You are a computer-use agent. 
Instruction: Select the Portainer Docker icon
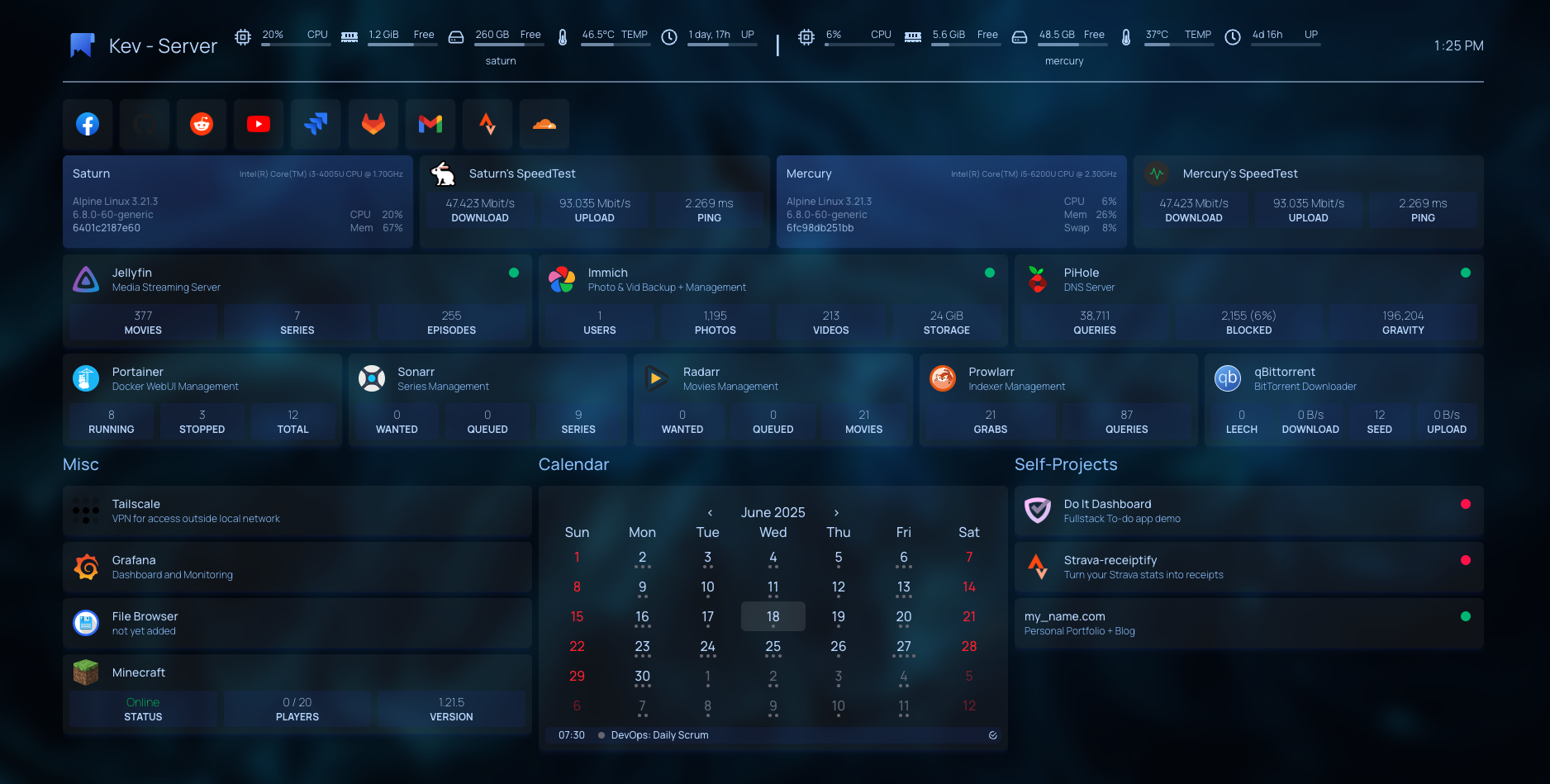(x=85, y=378)
